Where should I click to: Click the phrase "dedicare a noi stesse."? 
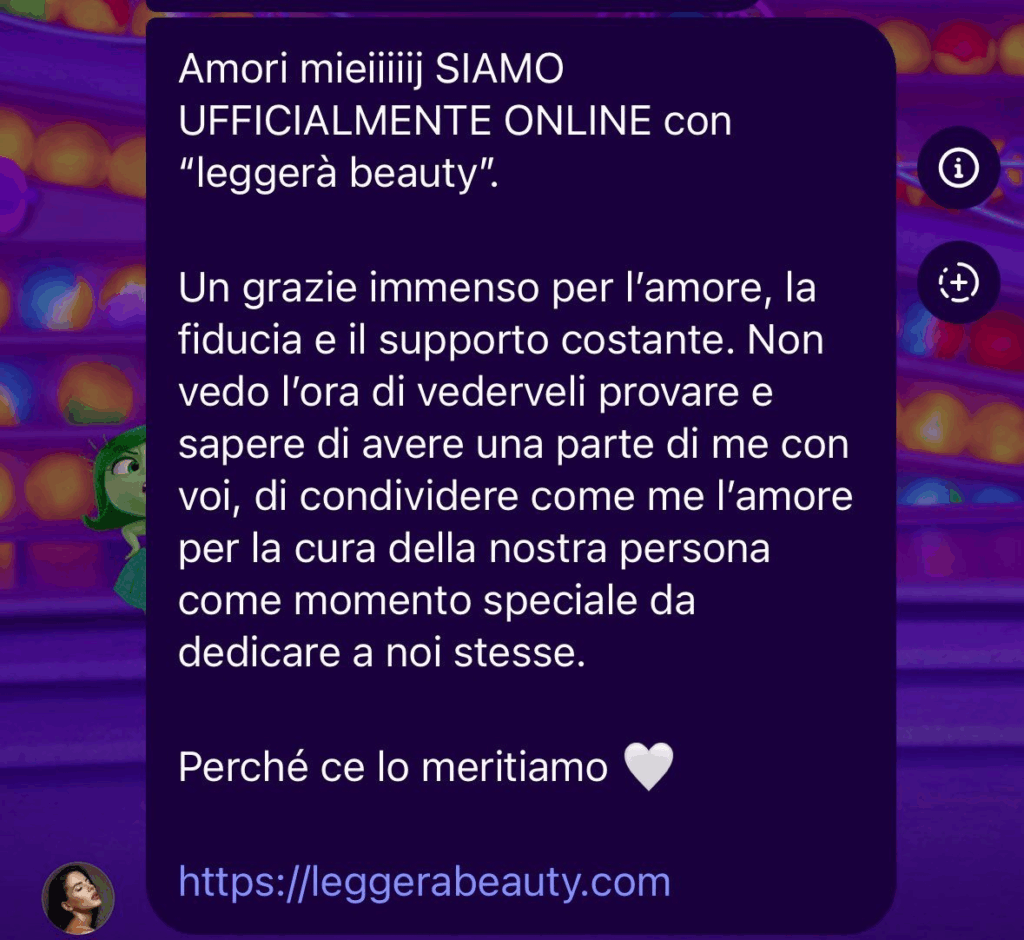[x=382, y=653]
